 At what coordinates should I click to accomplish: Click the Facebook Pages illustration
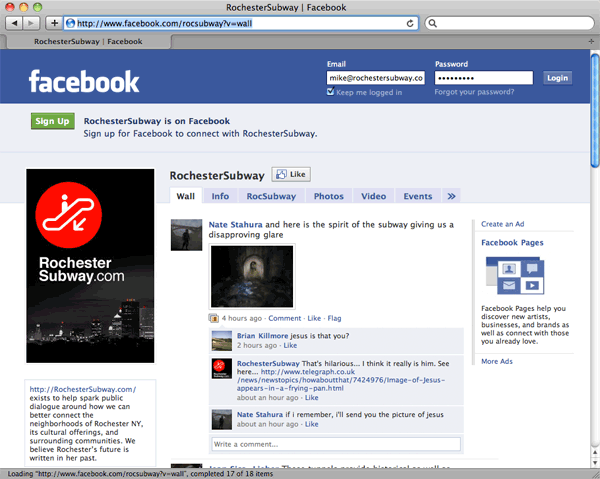pos(515,275)
